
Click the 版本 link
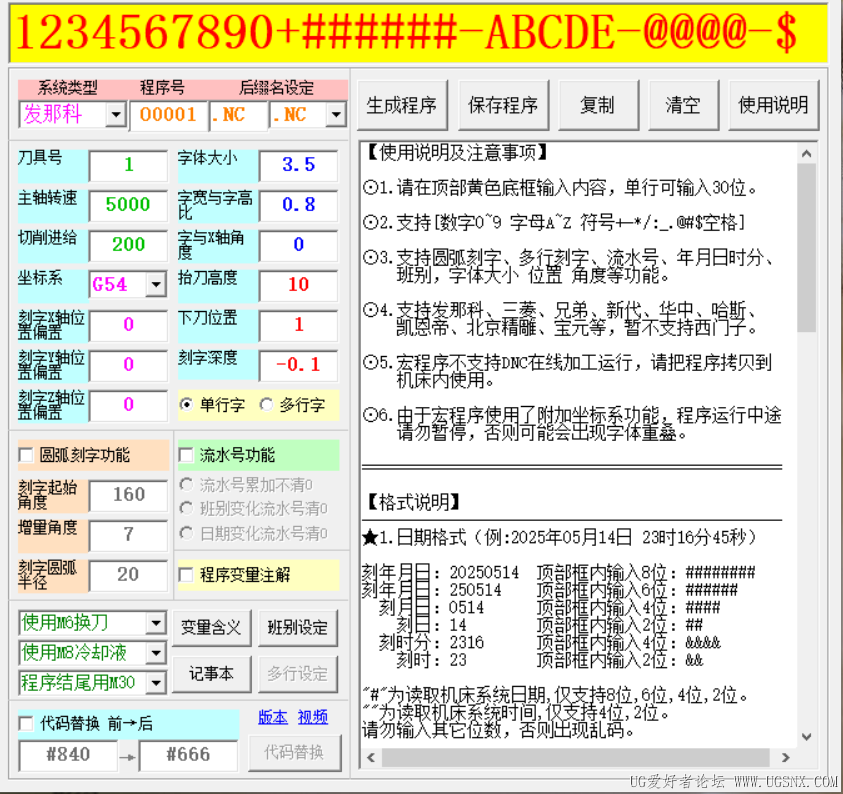273,717
